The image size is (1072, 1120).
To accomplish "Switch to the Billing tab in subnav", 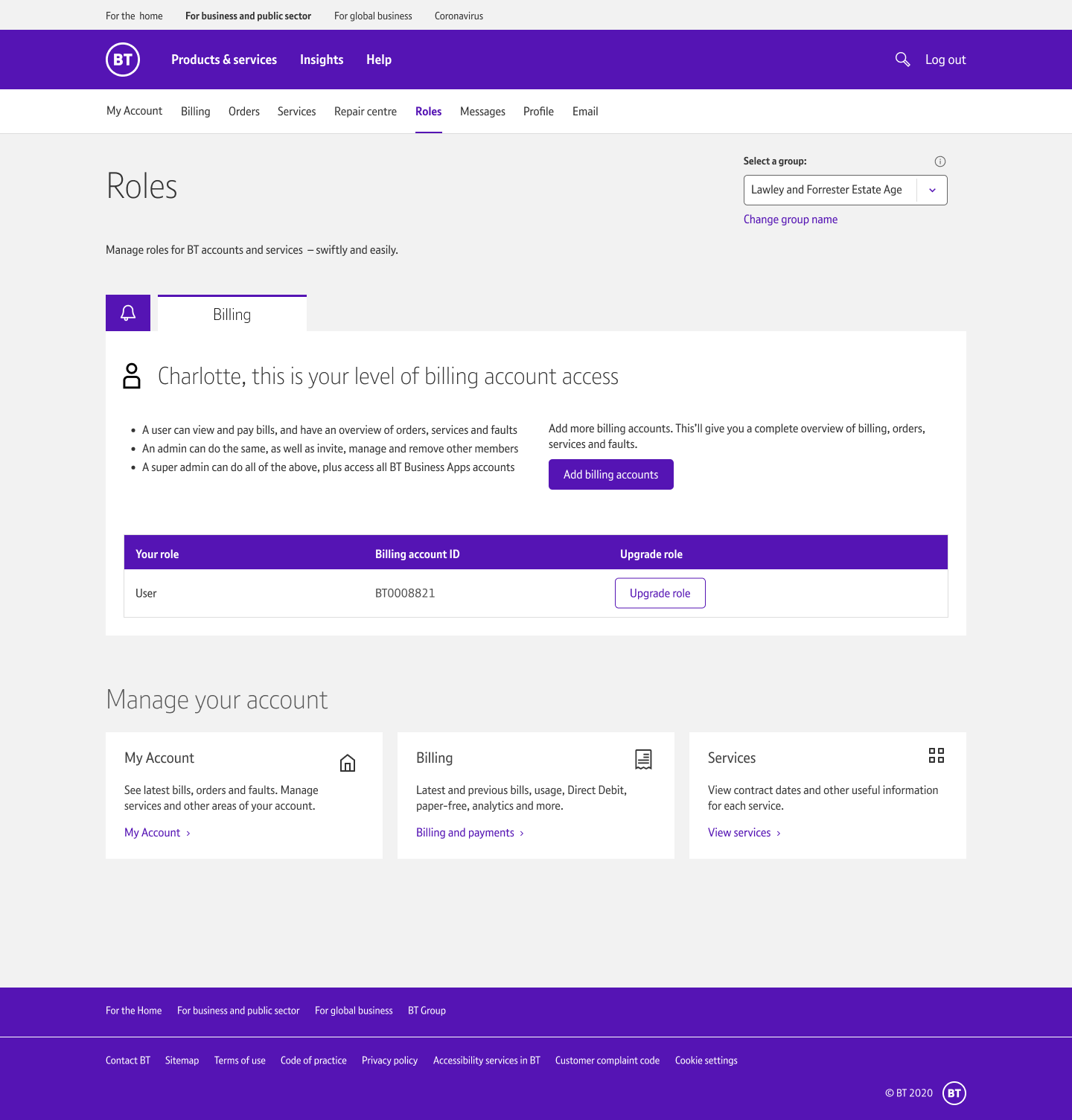I will 196,112.
